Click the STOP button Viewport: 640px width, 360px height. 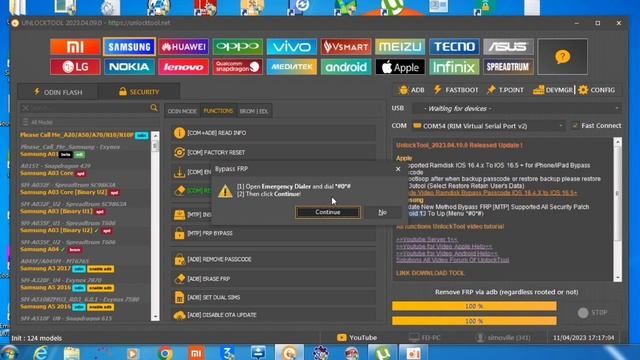click(x=592, y=313)
